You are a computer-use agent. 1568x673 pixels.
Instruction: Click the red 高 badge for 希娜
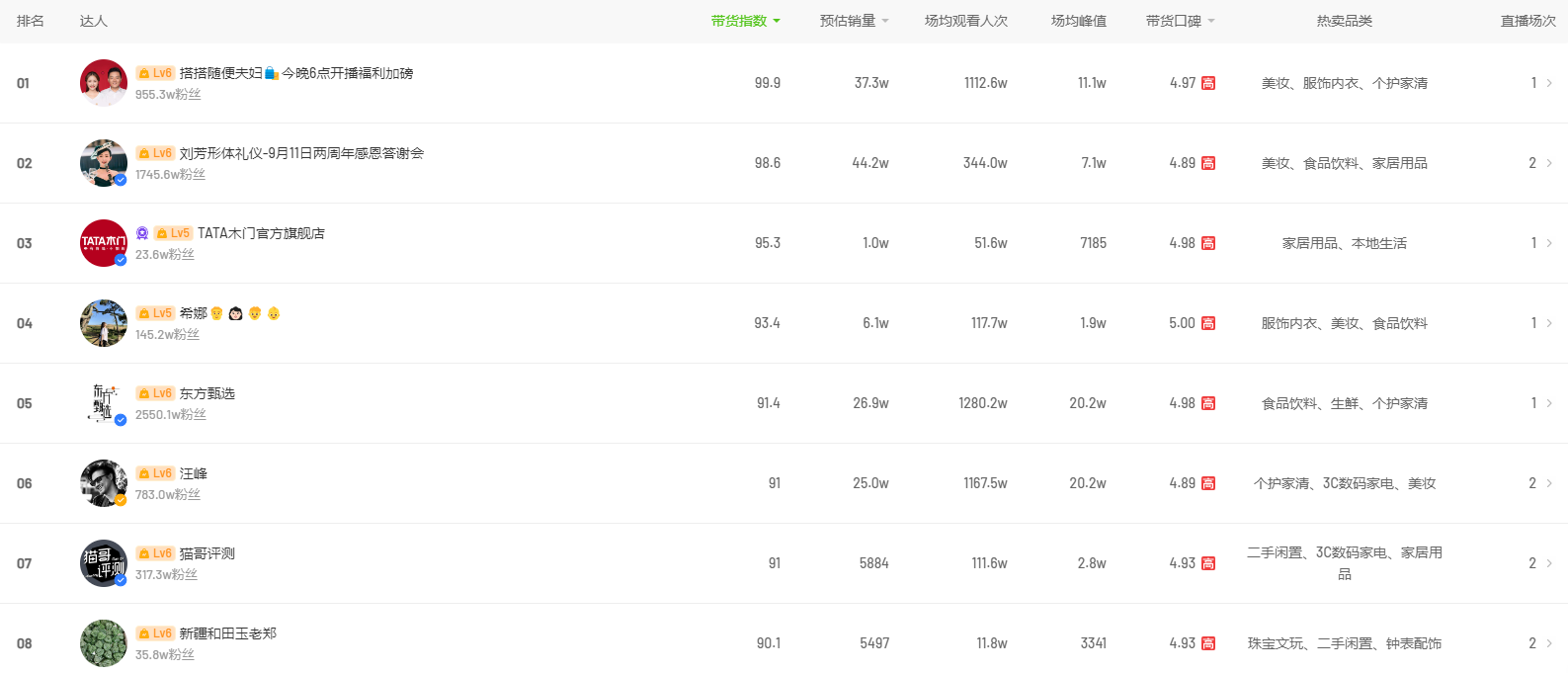(1208, 324)
